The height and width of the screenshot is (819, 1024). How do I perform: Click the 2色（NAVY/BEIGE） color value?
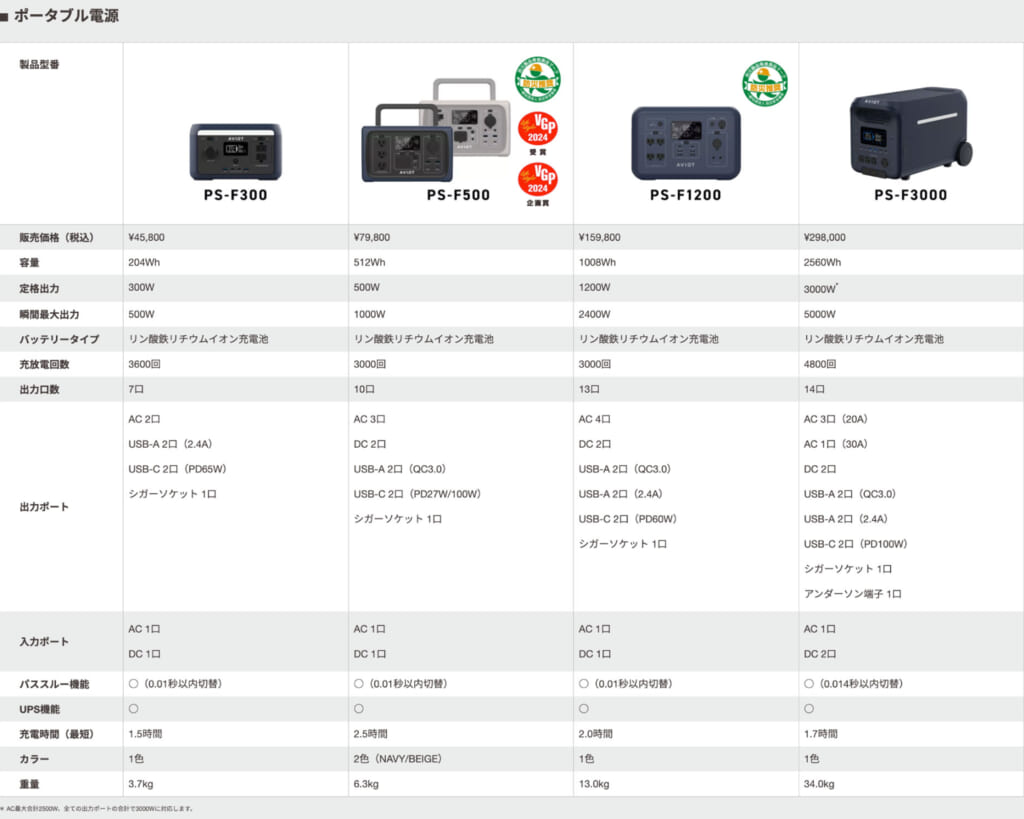coord(398,759)
